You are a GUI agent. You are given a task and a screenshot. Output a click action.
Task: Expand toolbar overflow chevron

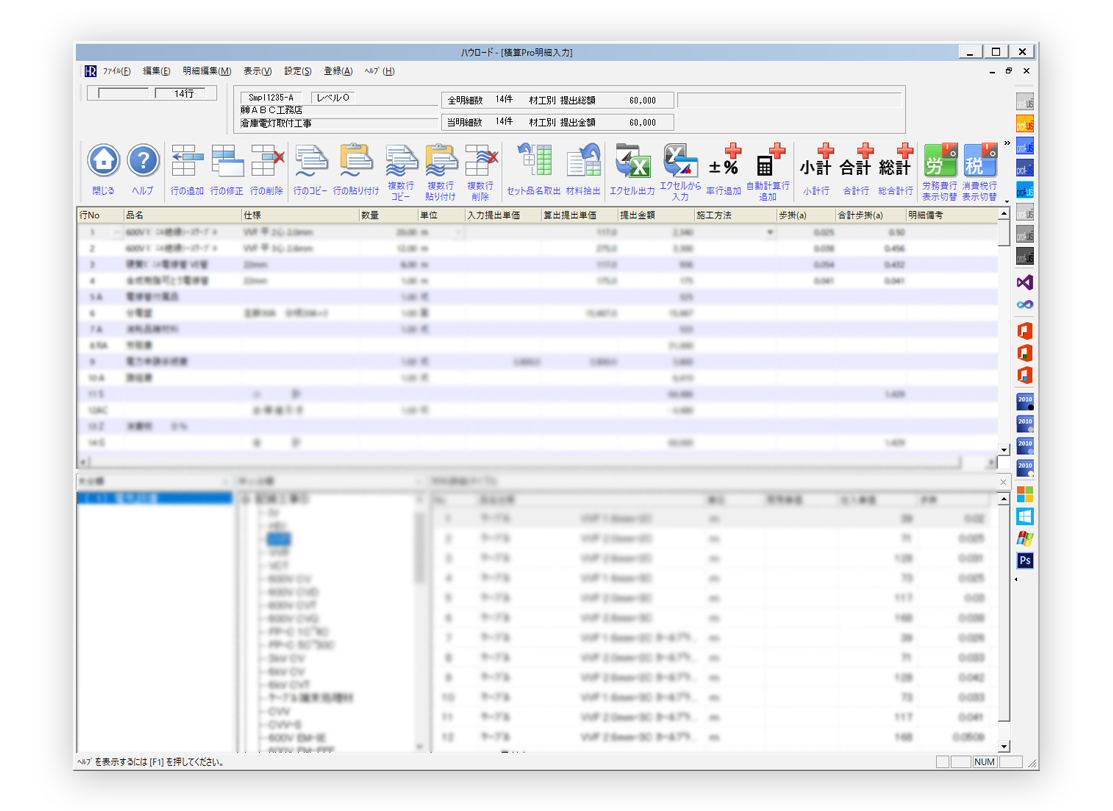(x=1006, y=144)
